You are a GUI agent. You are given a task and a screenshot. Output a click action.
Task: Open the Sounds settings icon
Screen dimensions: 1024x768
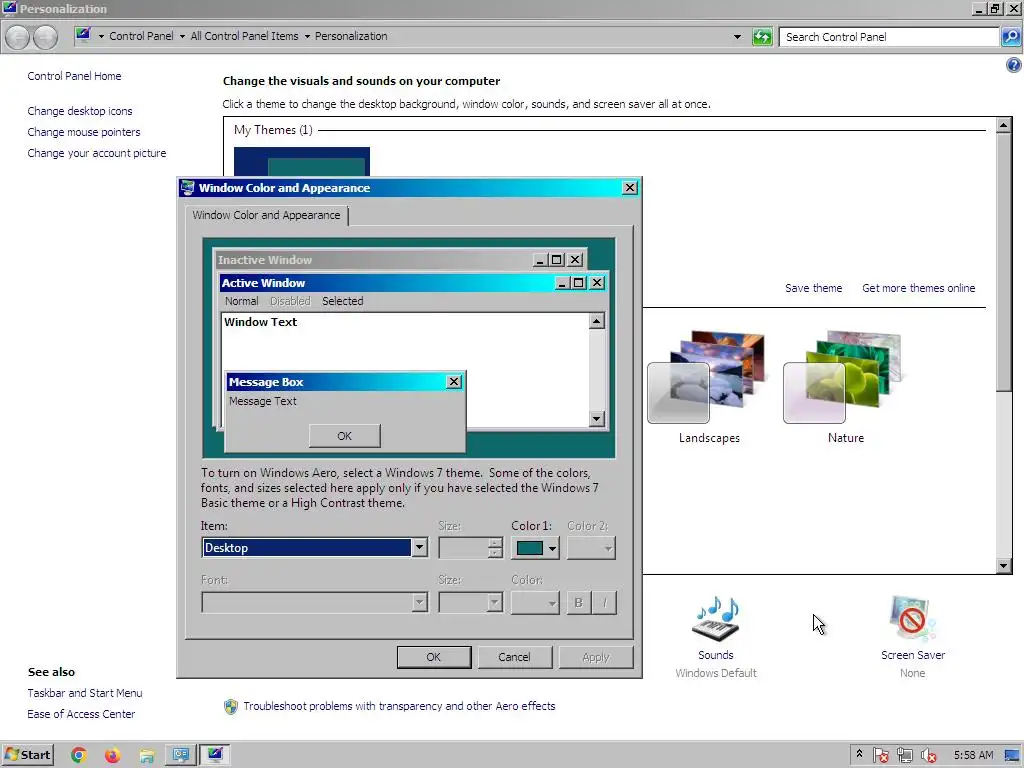(716, 618)
